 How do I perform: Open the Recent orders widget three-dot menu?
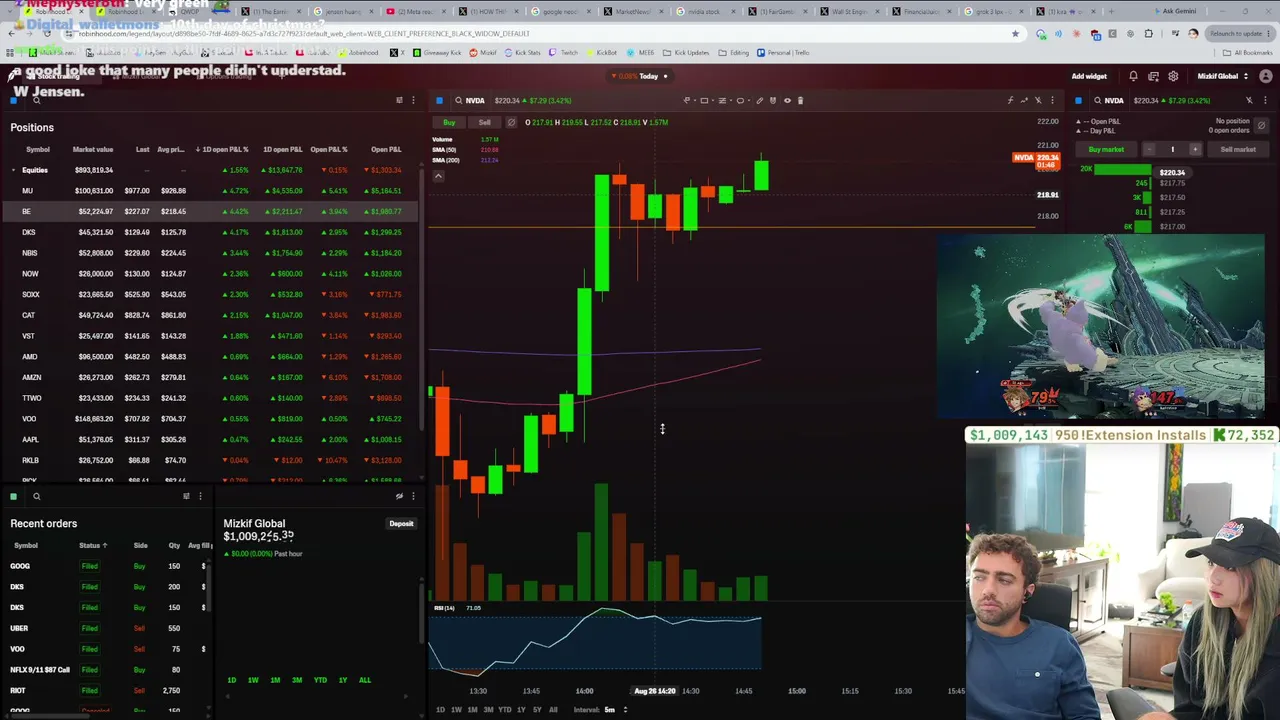point(200,496)
